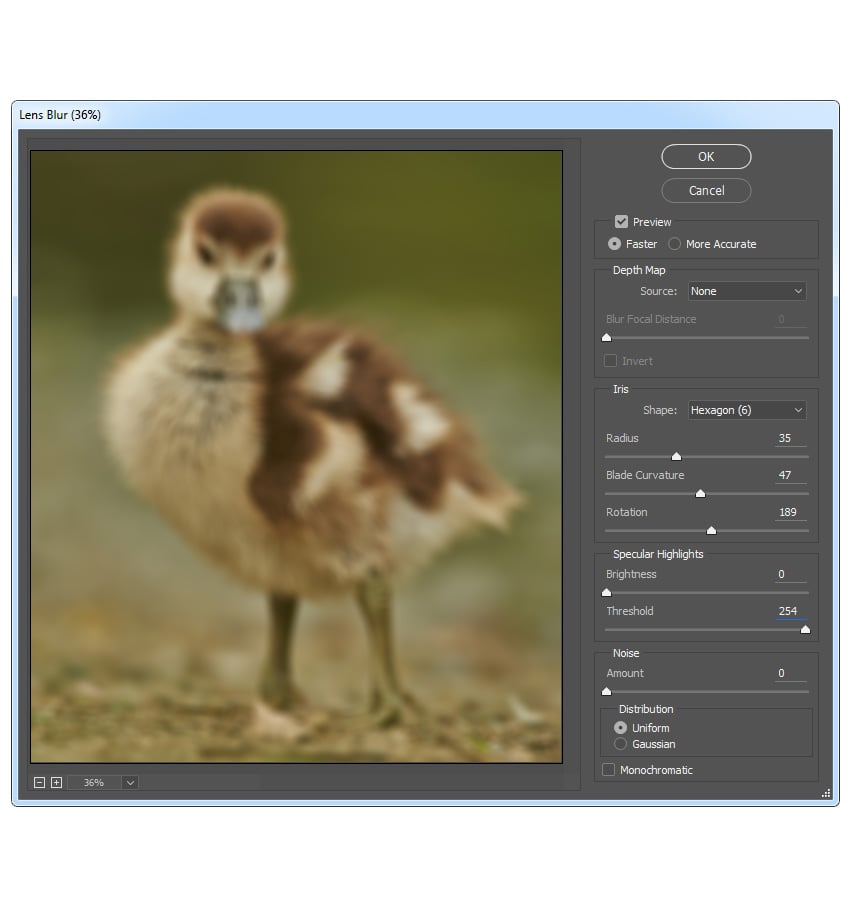Select the More Accurate radio button
The height and width of the screenshot is (907, 850).
point(674,243)
